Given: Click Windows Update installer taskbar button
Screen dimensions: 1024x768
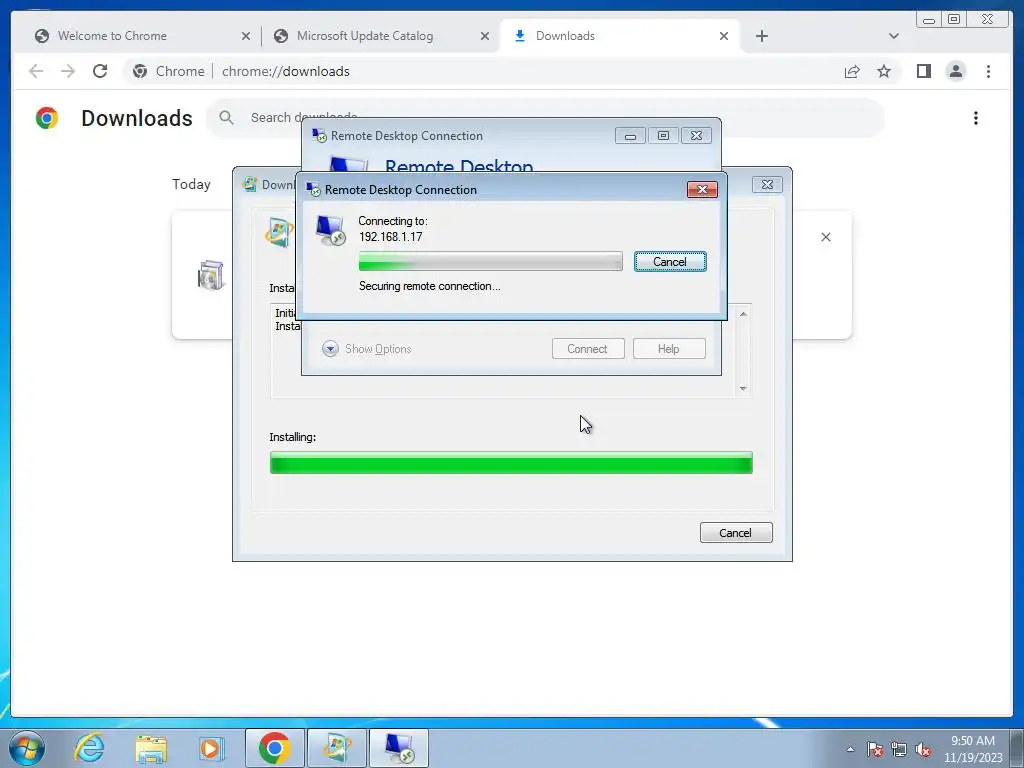Looking at the screenshot, I should pos(337,748).
